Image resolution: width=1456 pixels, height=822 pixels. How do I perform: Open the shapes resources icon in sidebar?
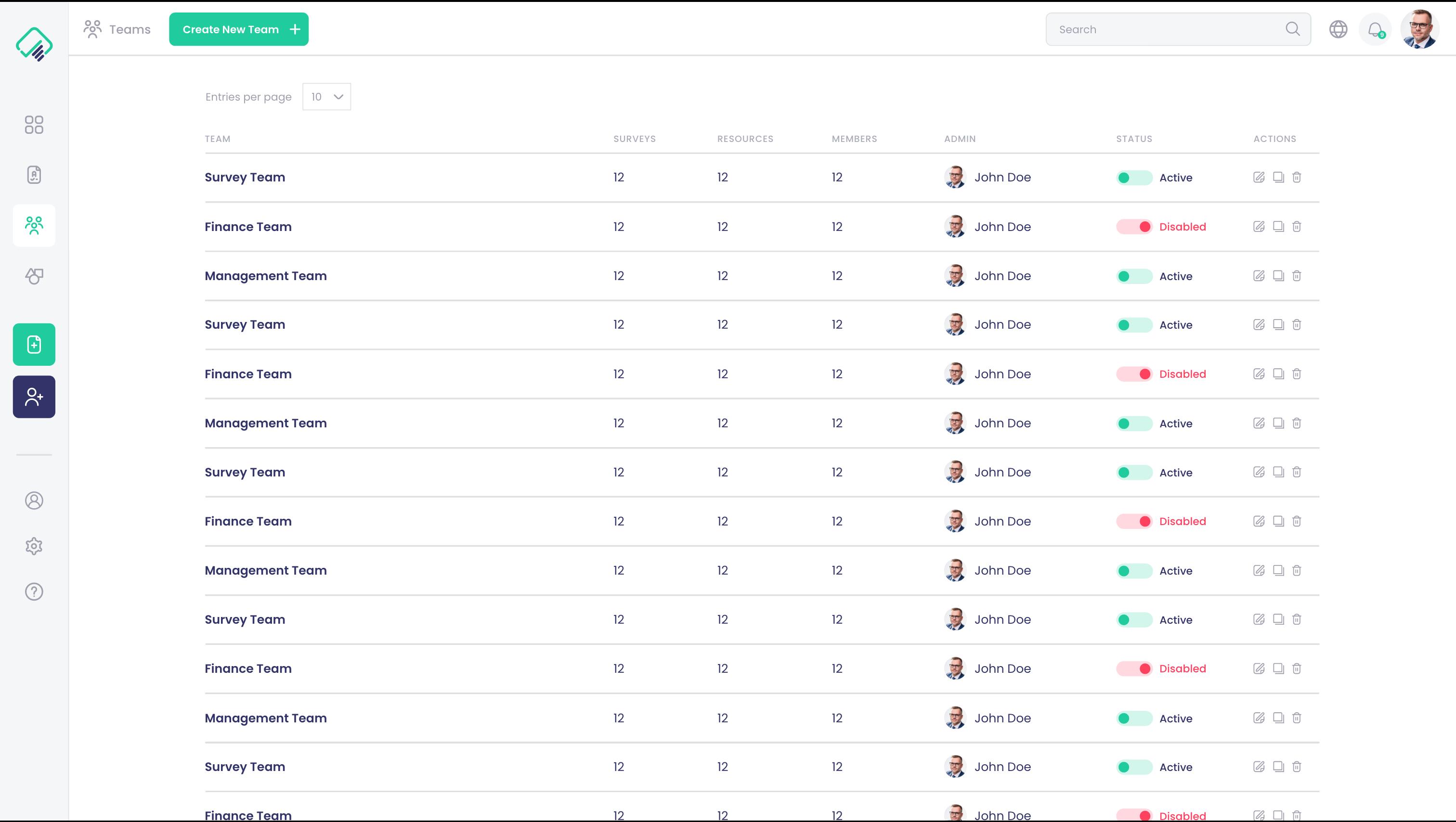(x=34, y=276)
